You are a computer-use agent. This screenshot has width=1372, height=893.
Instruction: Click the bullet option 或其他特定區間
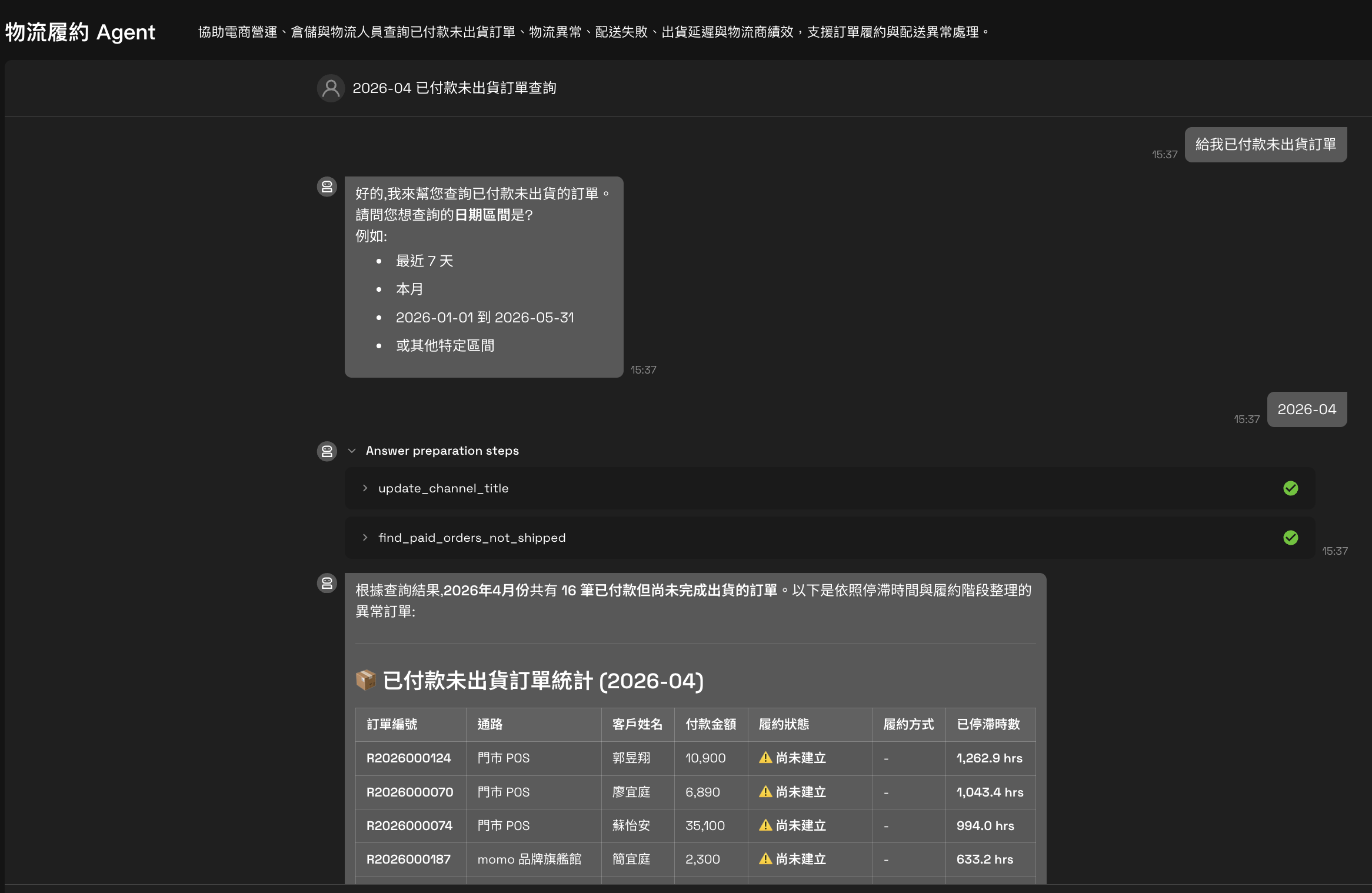(445, 345)
